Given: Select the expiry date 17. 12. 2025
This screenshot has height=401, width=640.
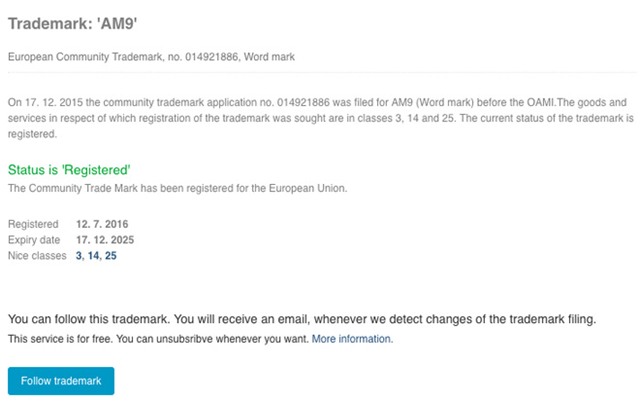Looking at the screenshot, I should click(105, 240).
